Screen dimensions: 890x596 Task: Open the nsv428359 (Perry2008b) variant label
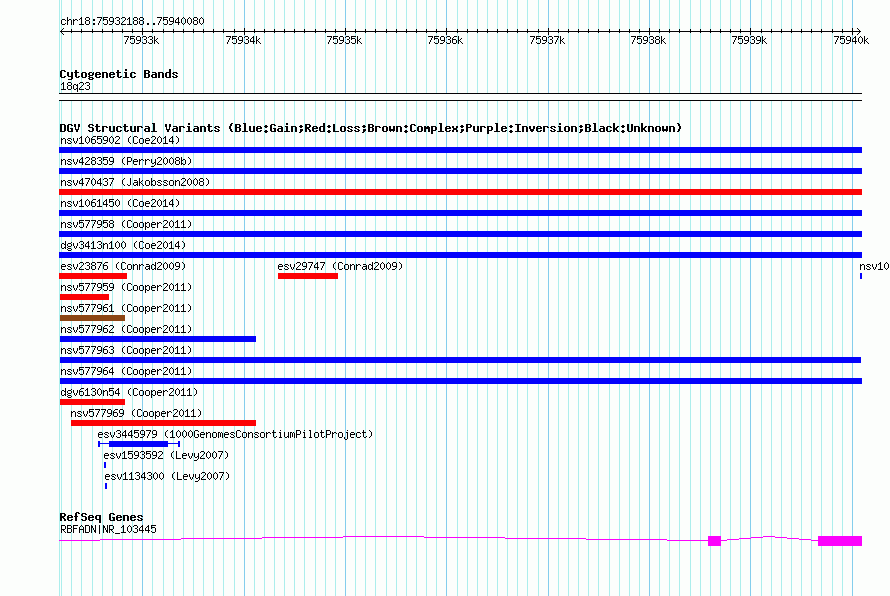(x=126, y=161)
